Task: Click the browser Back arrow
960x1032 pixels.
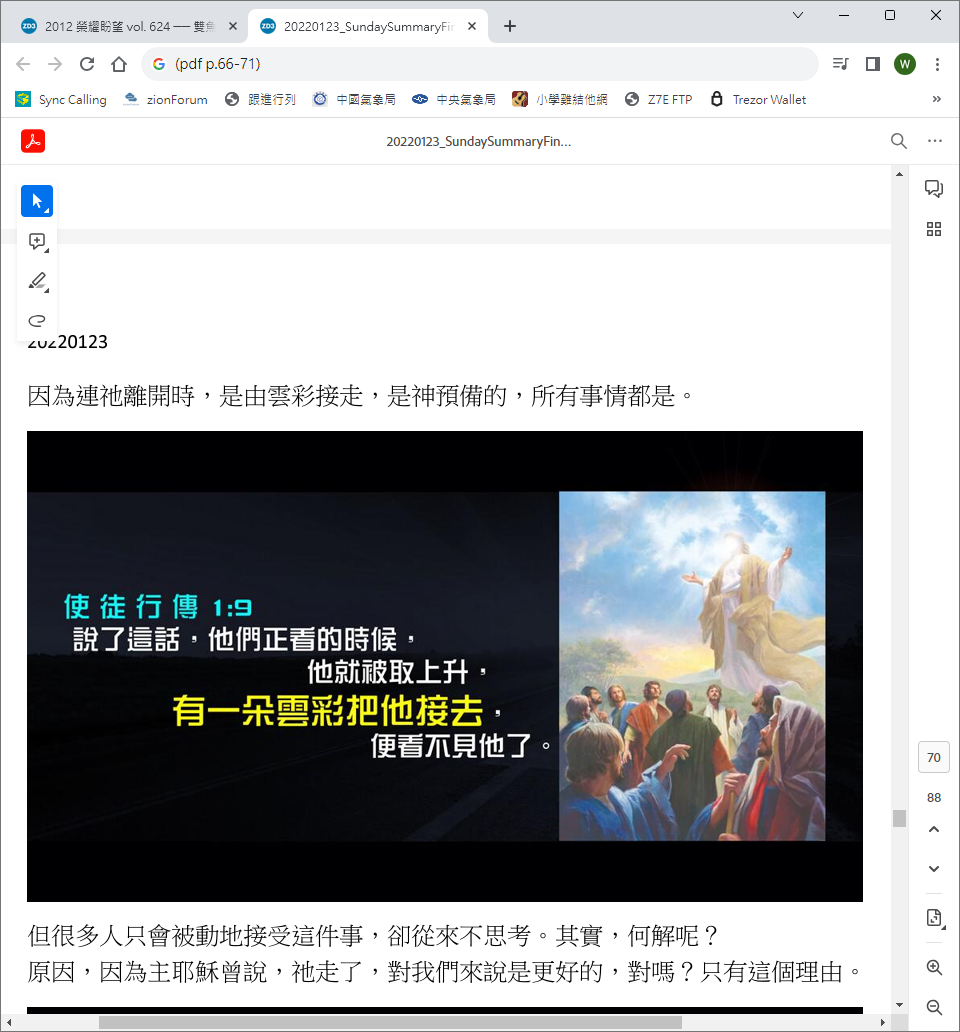Action: (x=23, y=64)
